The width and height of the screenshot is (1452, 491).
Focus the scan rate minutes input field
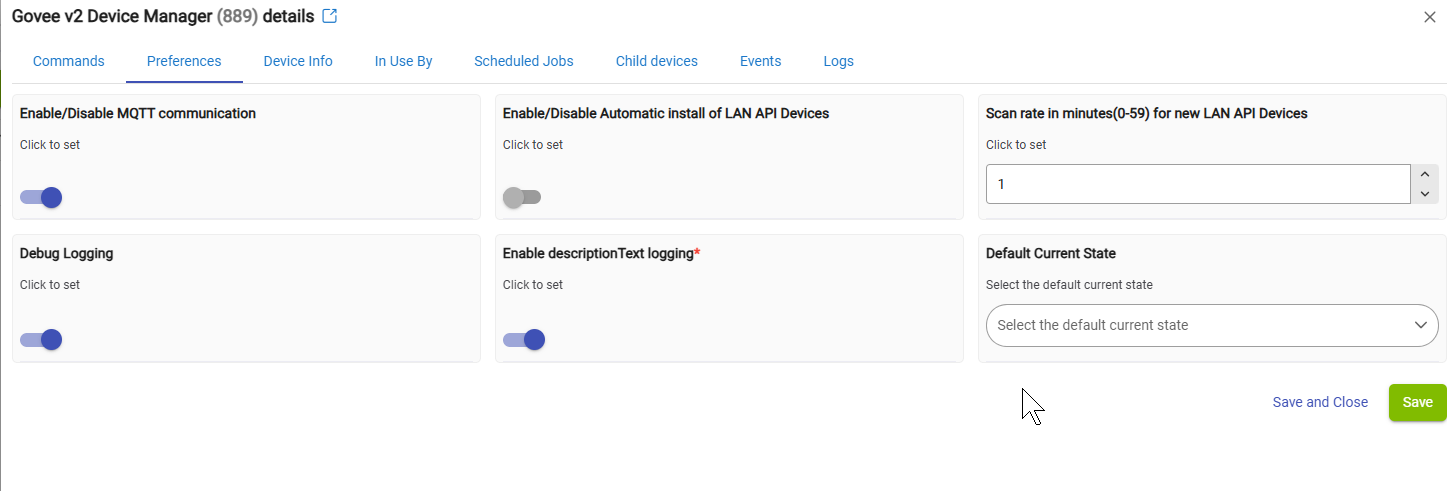pyautogui.click(x=1197, y=184)
